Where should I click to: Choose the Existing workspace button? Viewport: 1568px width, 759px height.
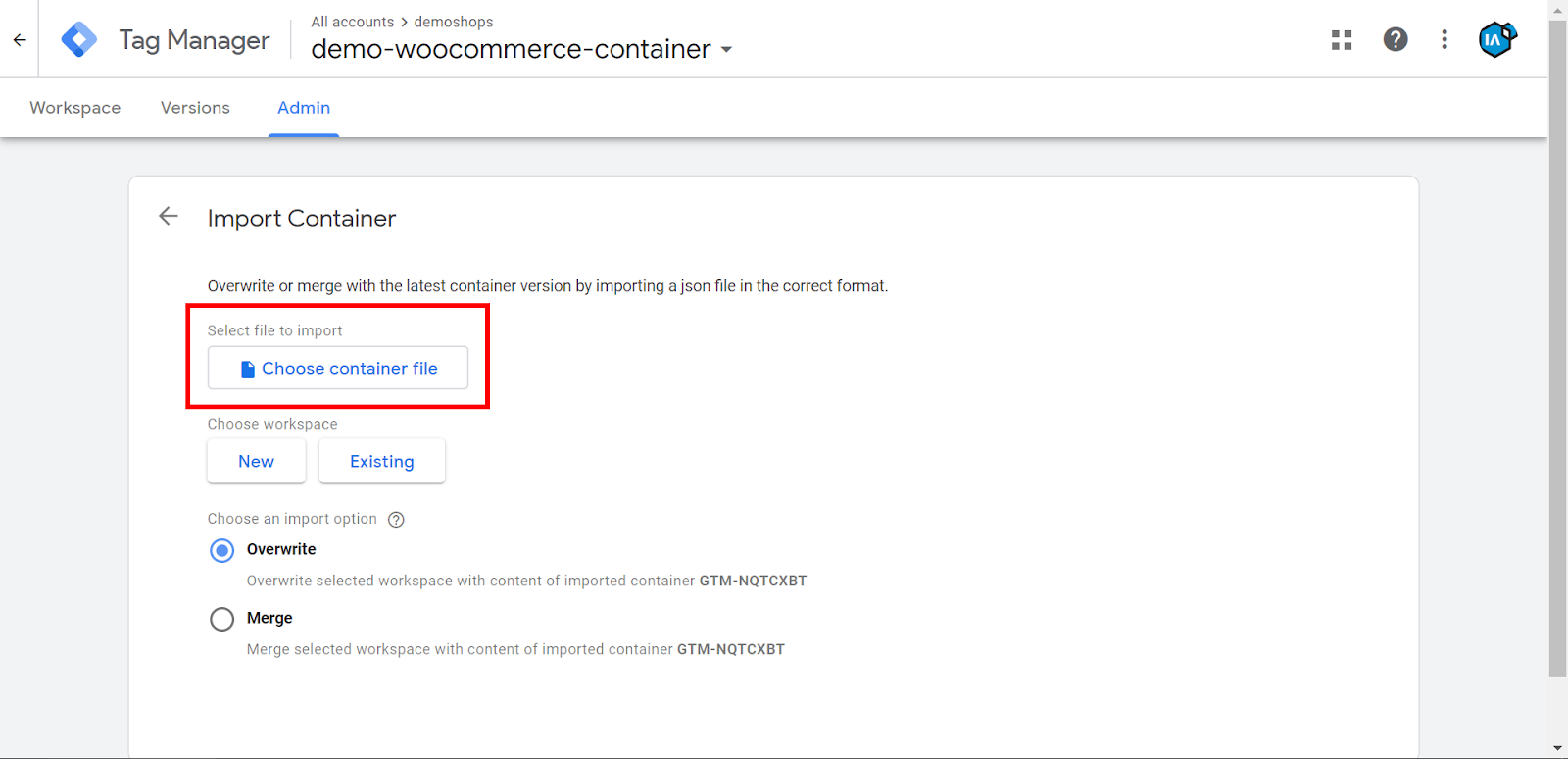click(382, 462)
